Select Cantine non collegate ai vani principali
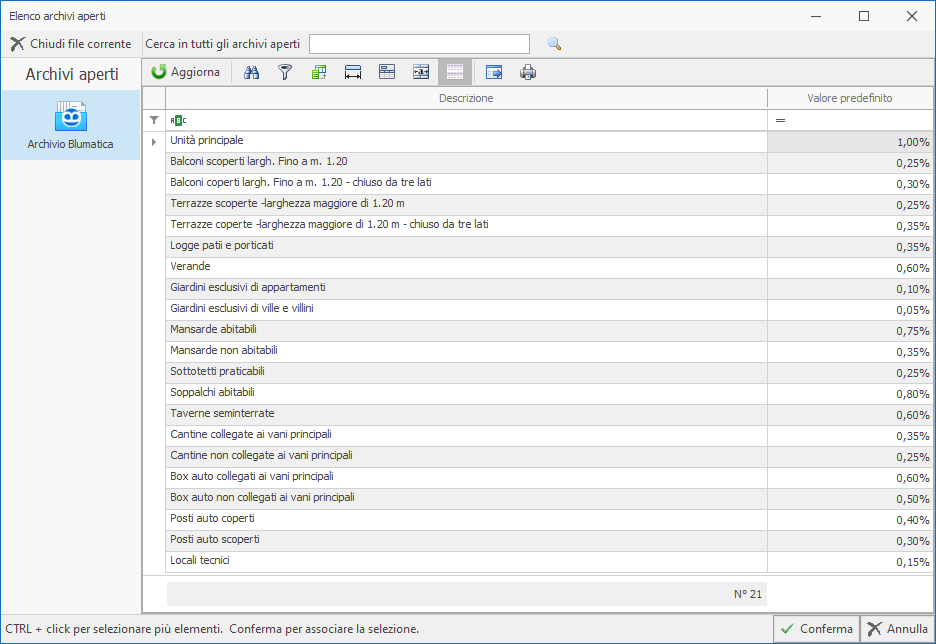Viewport: 936px width, 644px height. pyautogui.click(x=466, y=457)
